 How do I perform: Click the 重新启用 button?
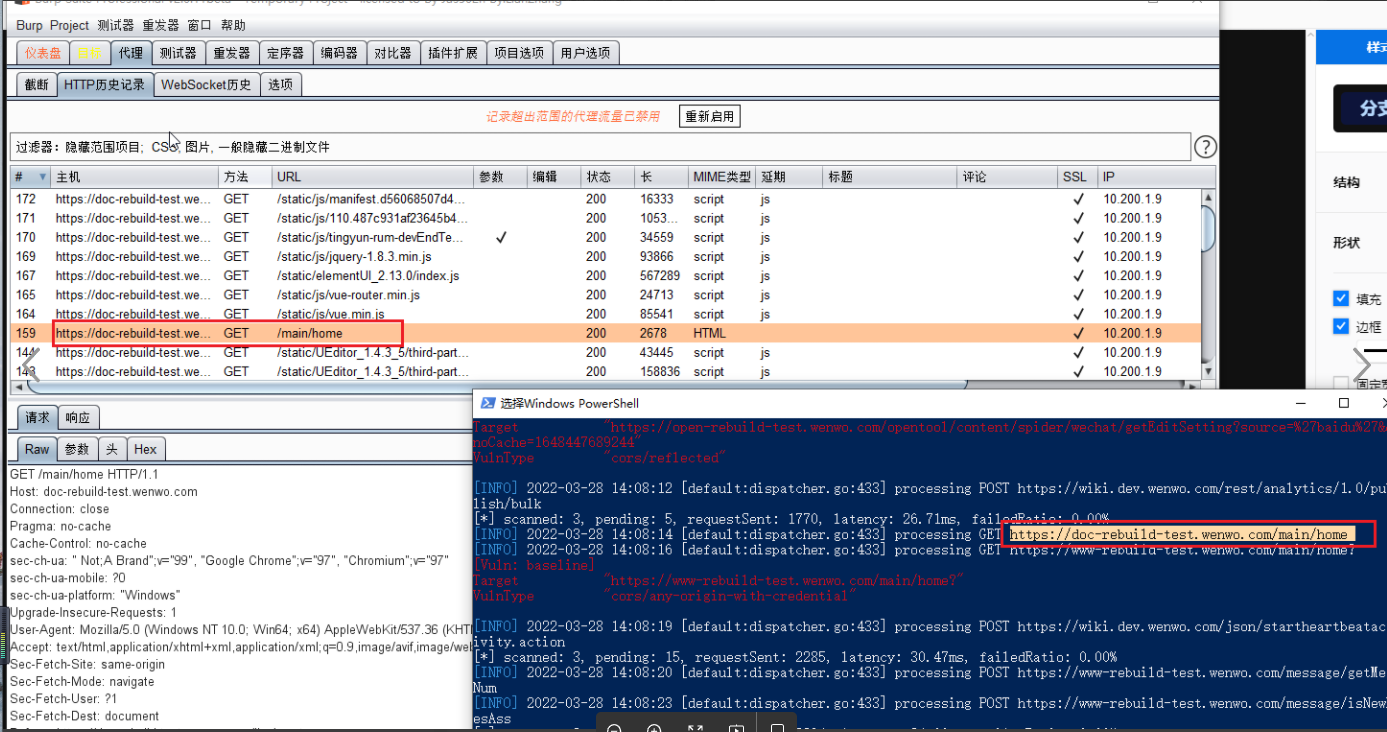(710, 115)
